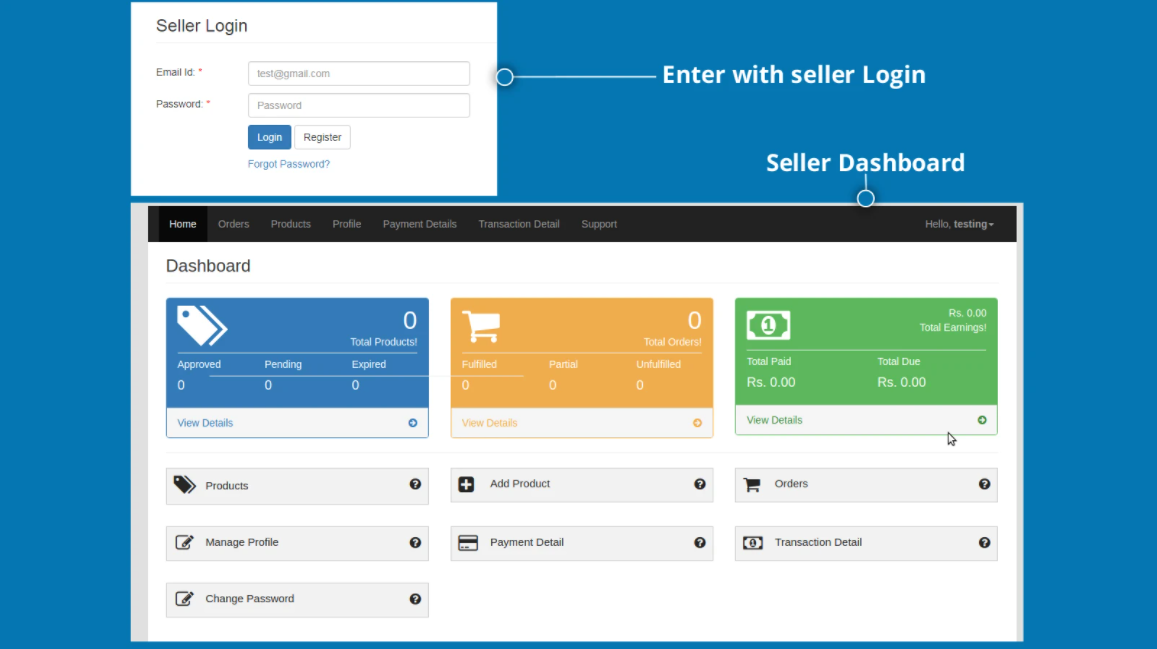Click the price tags icon in Total Products card
The height and width of the screenshot is (649, 1157).
pos(201,326)
